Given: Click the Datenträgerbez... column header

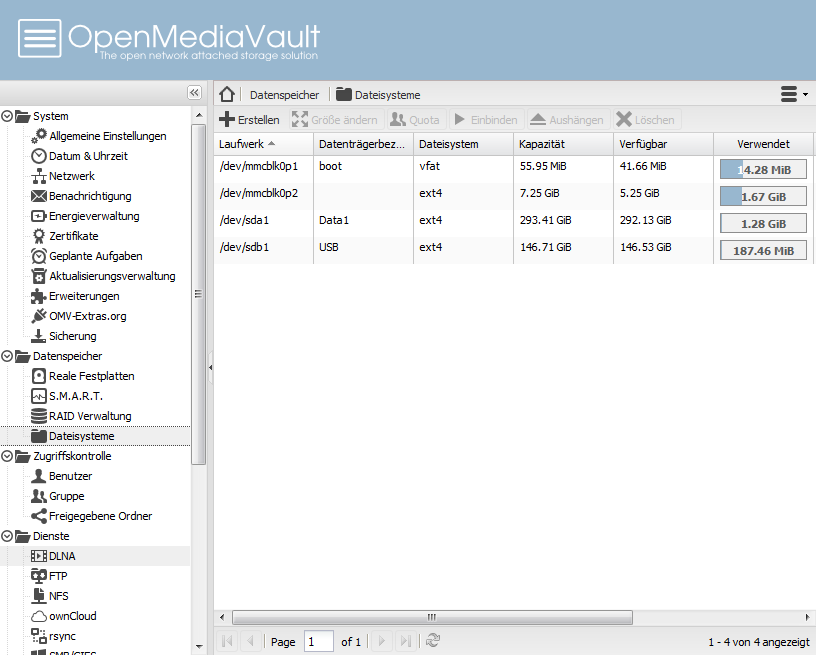Looking at the screenshot, I should click(363, 144).
